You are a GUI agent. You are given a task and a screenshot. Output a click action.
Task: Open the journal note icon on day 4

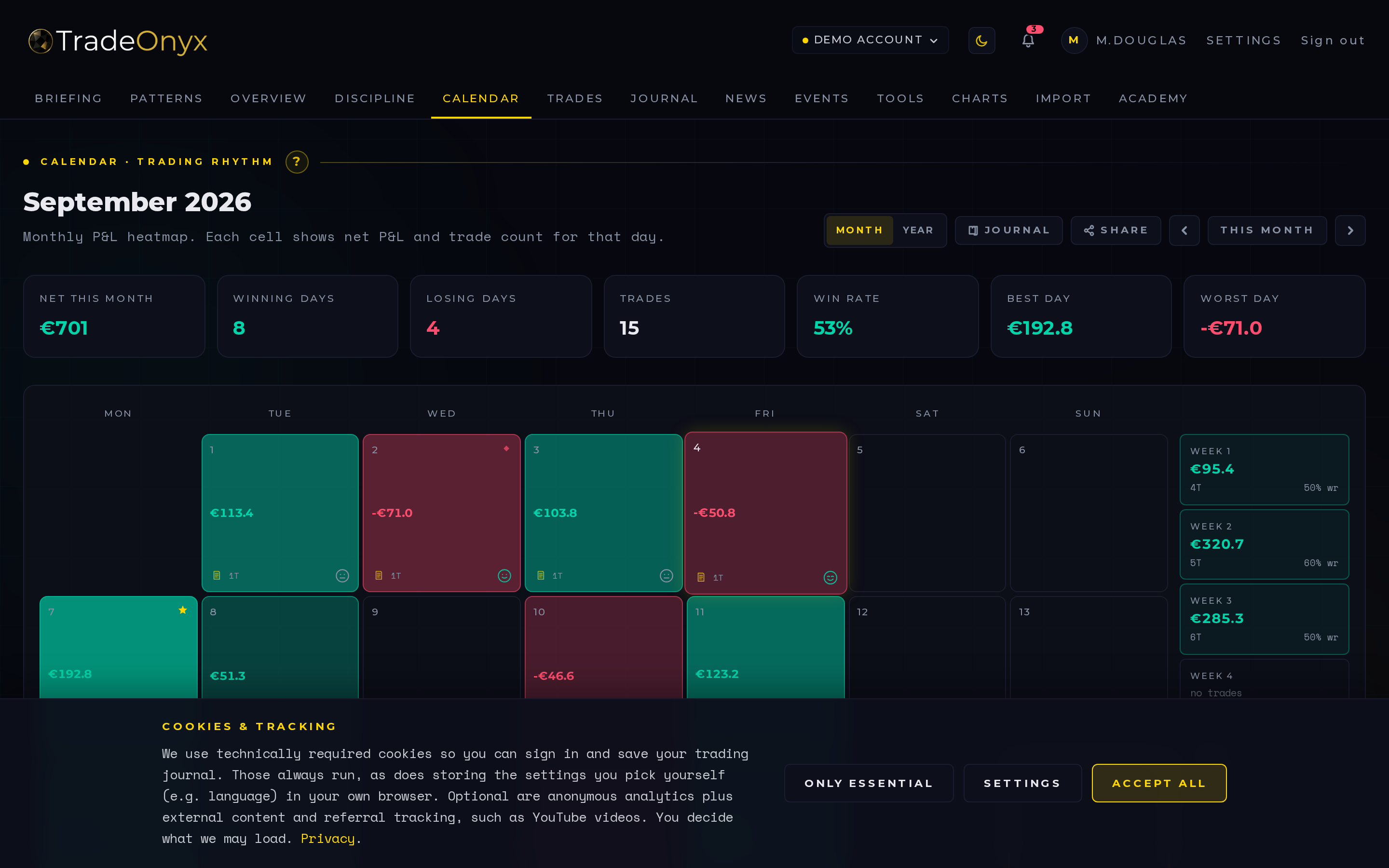point(700,578)
